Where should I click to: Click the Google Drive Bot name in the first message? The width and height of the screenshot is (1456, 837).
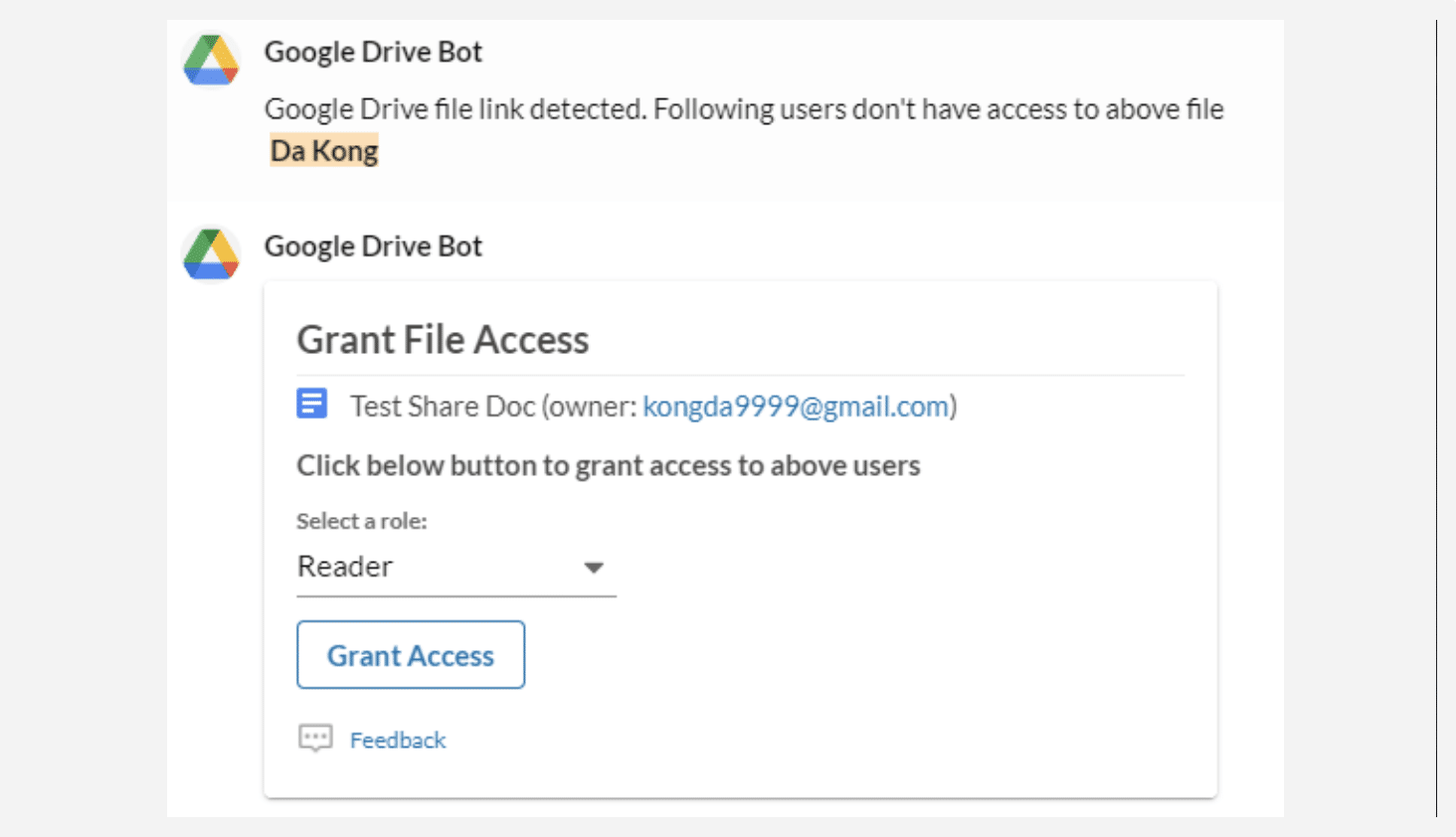pos(373,52)
